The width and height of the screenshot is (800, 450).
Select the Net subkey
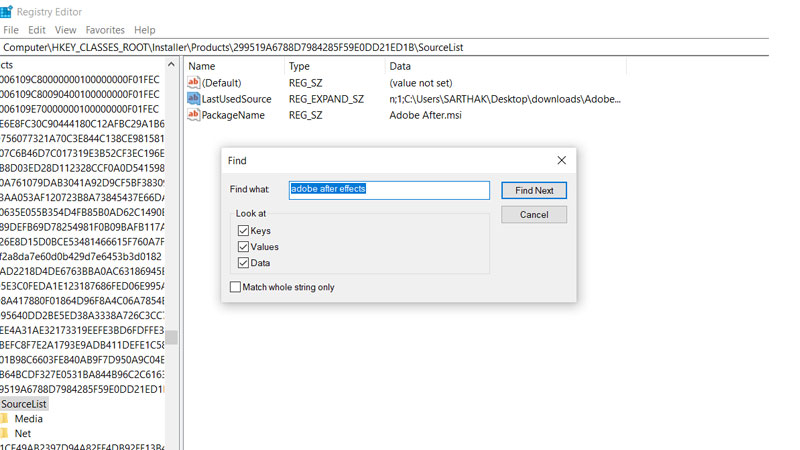tap(23, 434)
